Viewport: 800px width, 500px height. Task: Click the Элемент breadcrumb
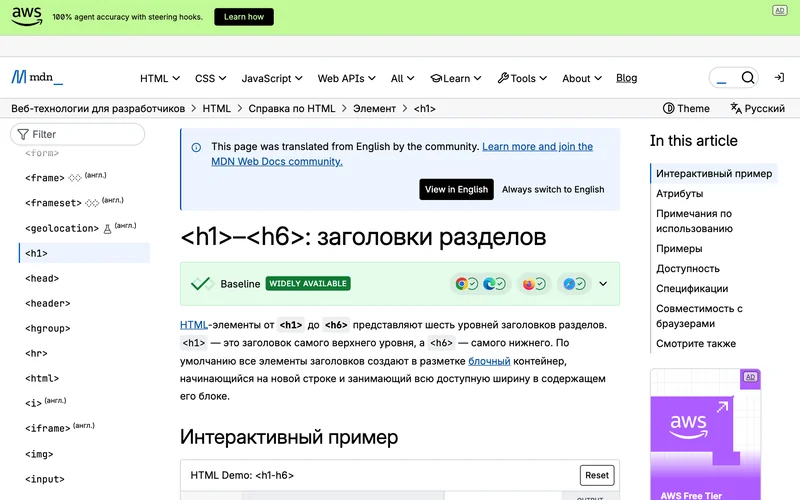(374, 109)
